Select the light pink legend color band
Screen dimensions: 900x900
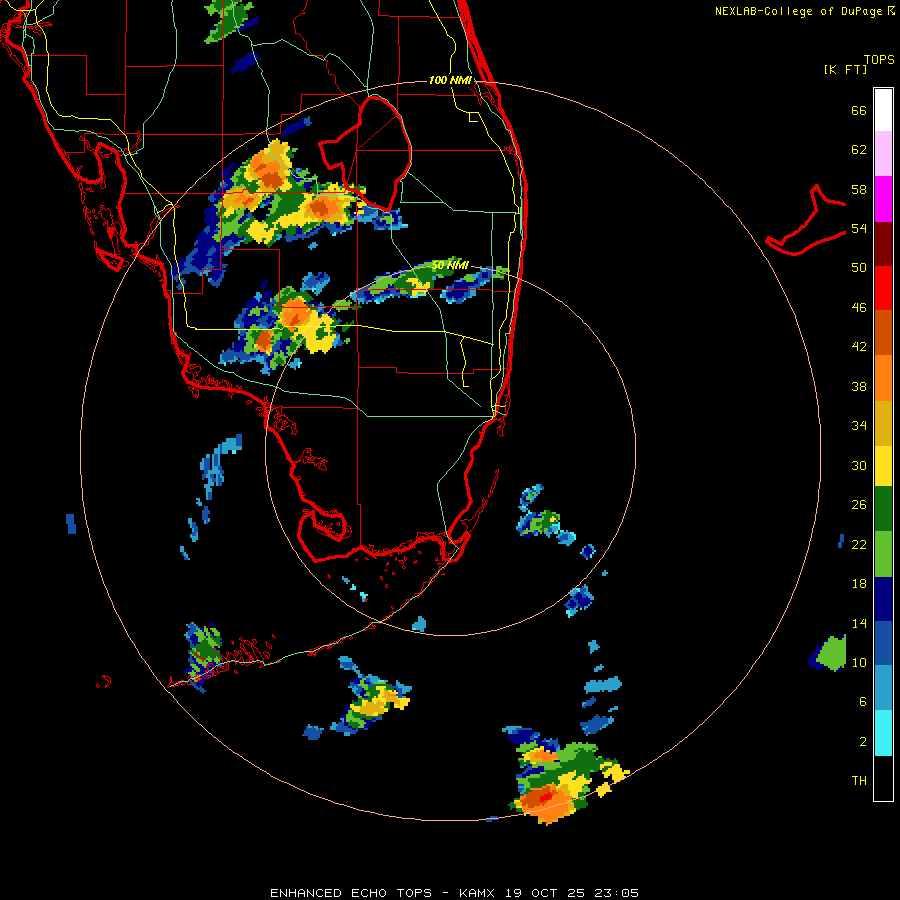coord(883,154)
